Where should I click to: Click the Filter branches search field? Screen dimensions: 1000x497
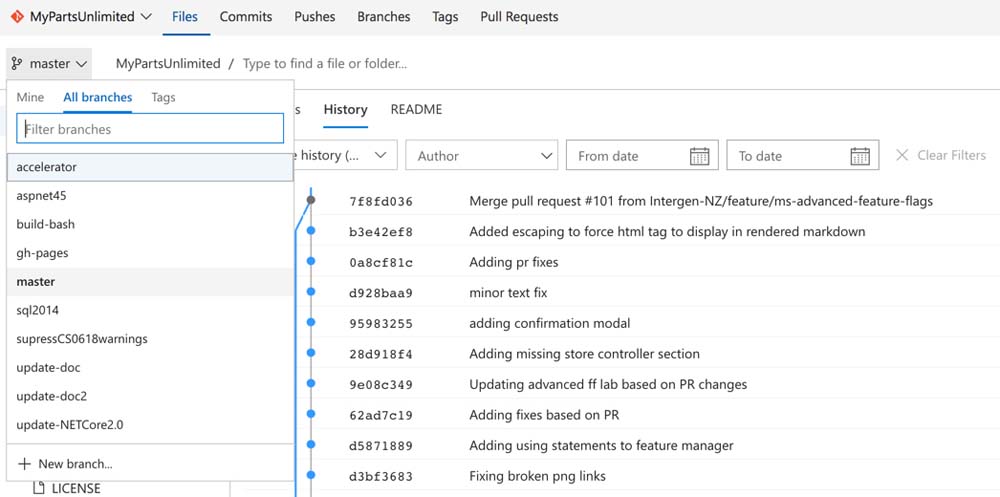pyautogui.click(x=150, y=129)
